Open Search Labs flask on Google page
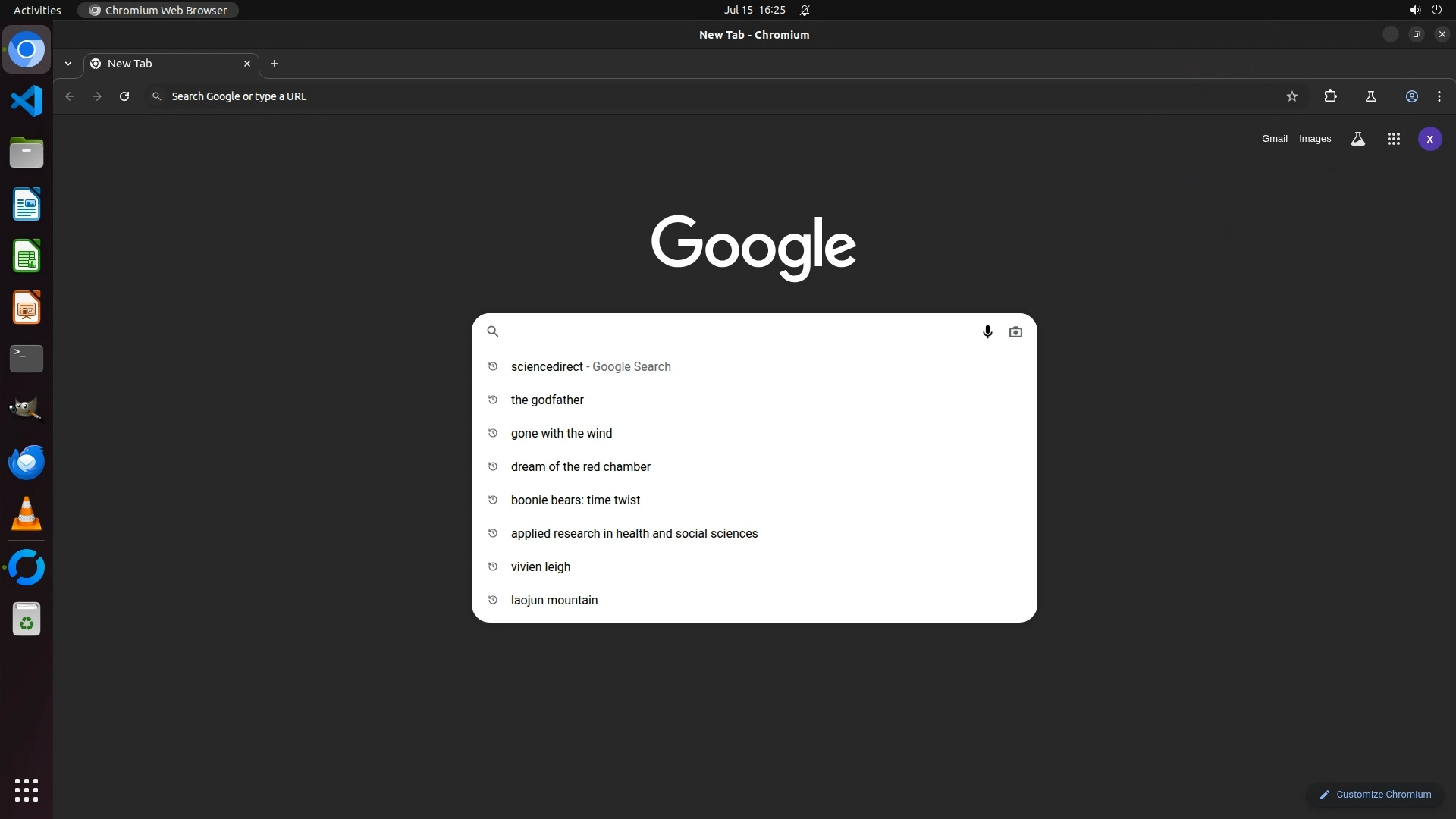This screenshot has height=819, width=1456. [1357, 139]
